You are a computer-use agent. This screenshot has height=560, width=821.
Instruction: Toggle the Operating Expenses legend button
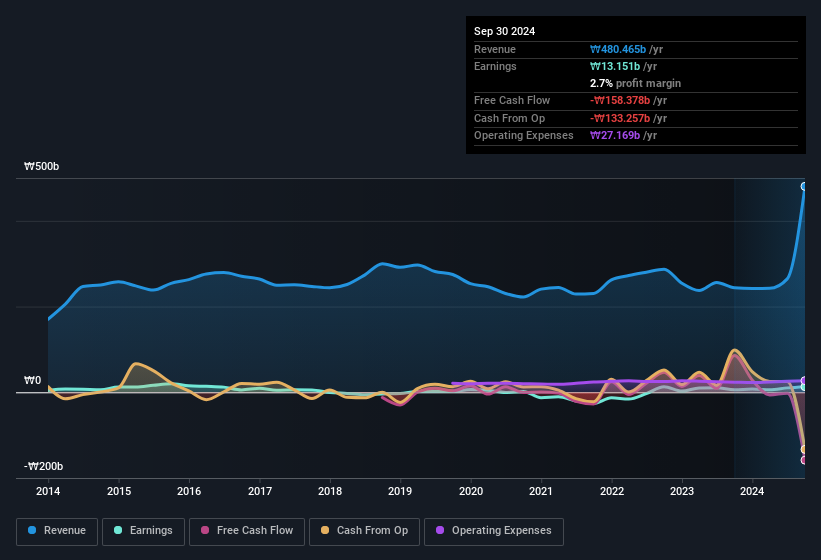coord(494,531)
